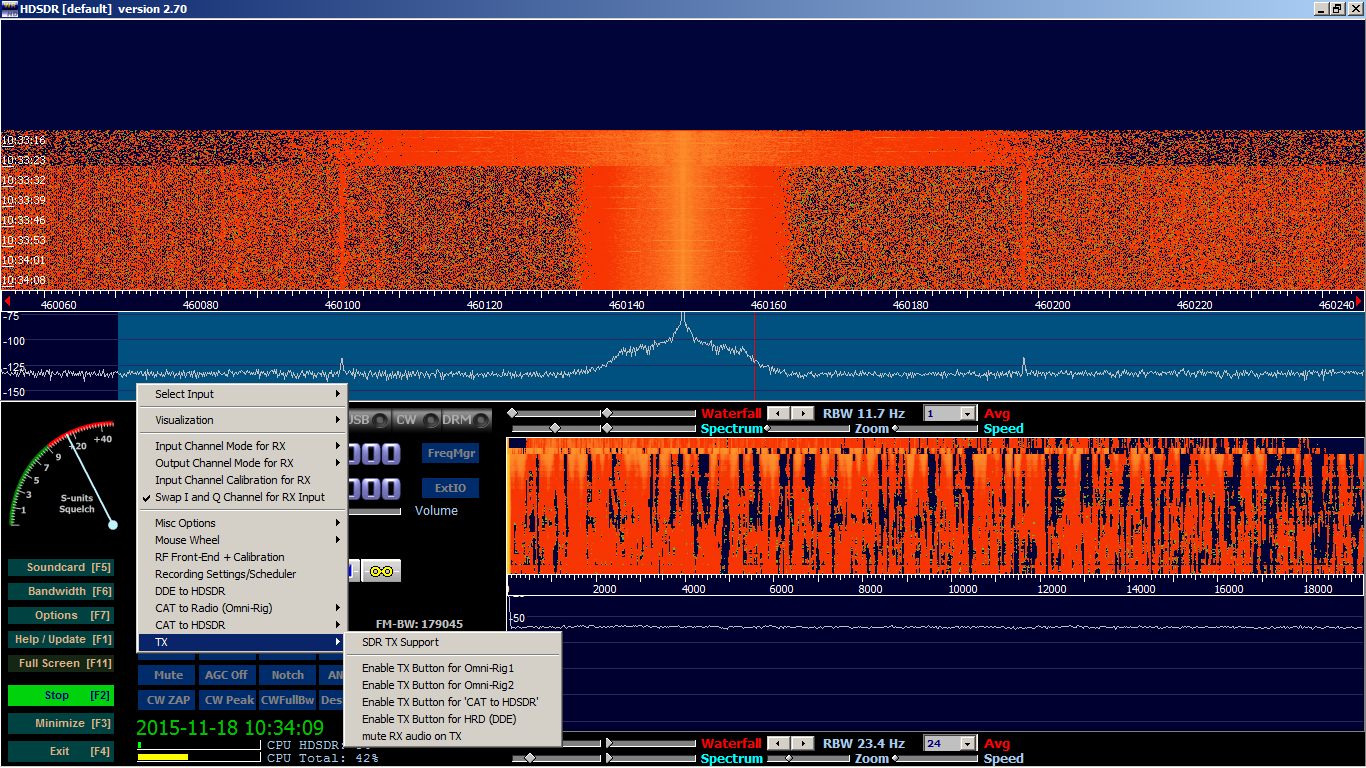Increase lower RBW 23.4 Hz with right arrow

(x=802, y=743)
